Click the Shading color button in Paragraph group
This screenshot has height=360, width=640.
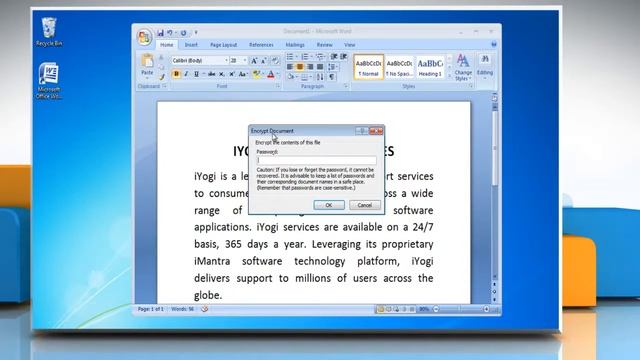tap(290, 77)
